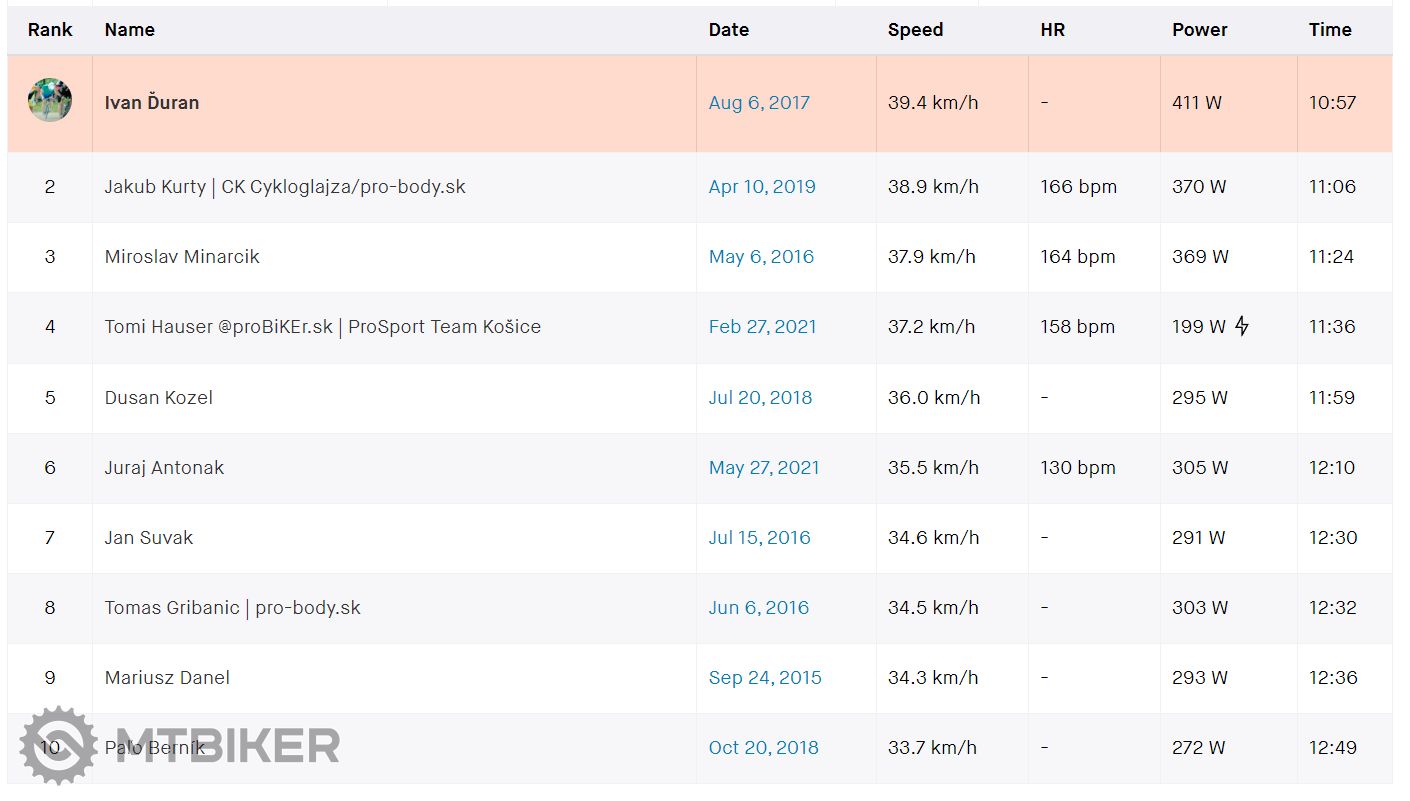The width and height of the screenshot is (1410, 801).
Task: Click the MTBIKER gear logo watermark
Action: pyautogui.click(x=58, y=745)
